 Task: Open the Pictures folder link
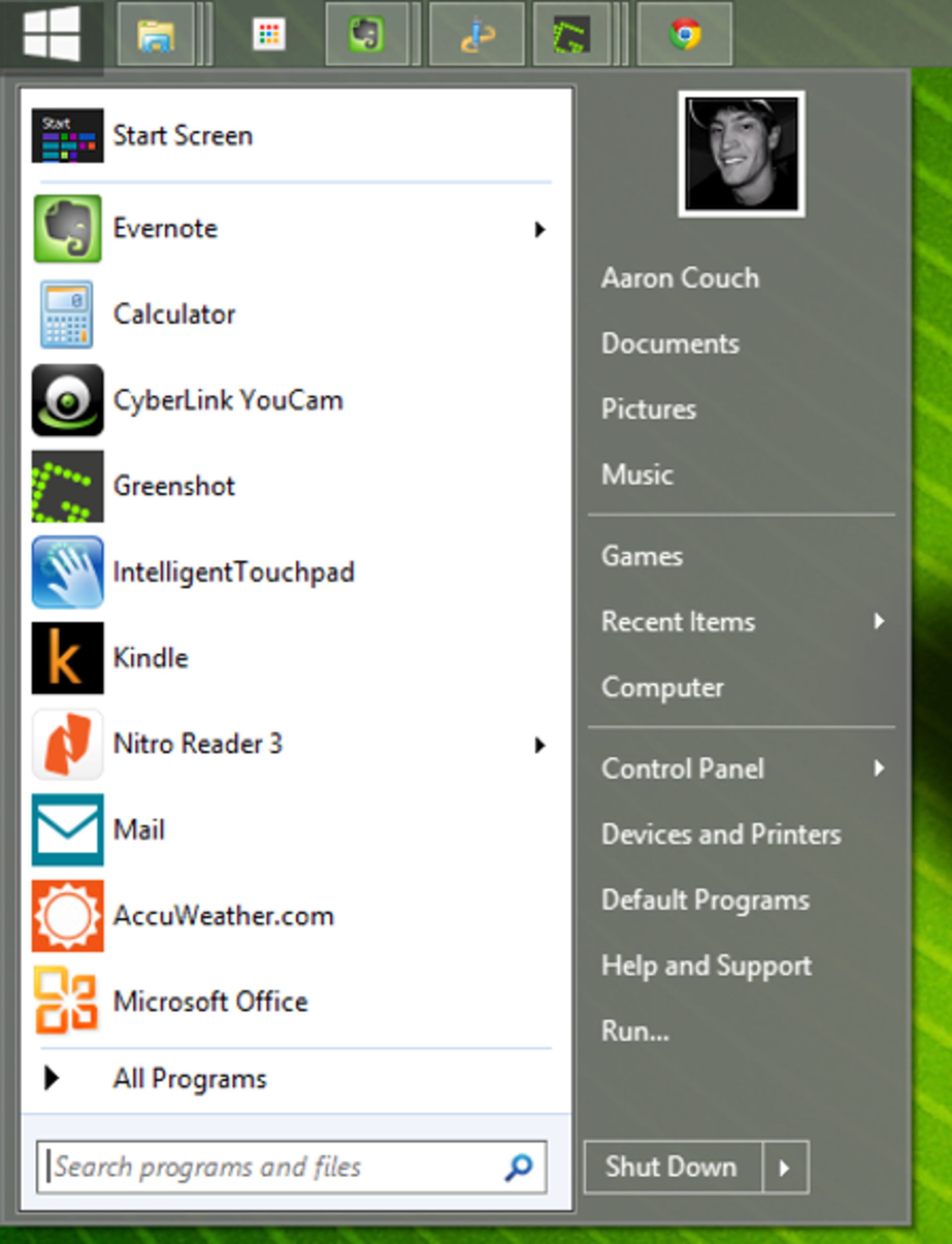[x=649, y=409]
